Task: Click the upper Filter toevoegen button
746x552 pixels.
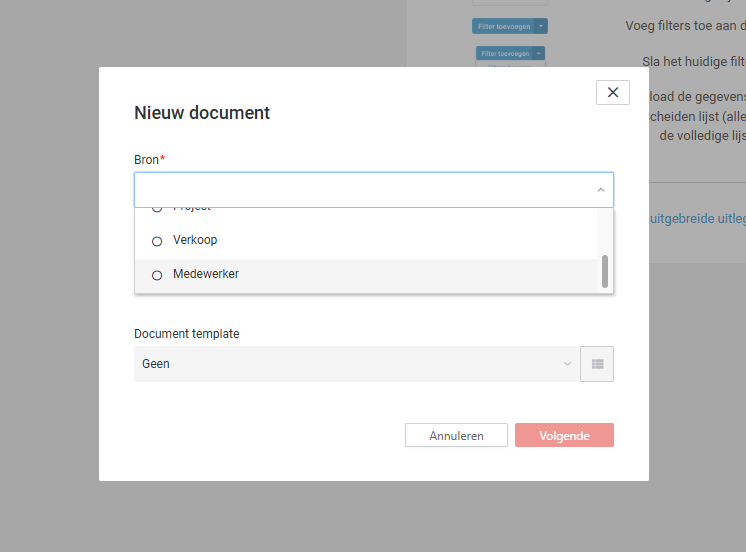Action: (x=504, y=26)
